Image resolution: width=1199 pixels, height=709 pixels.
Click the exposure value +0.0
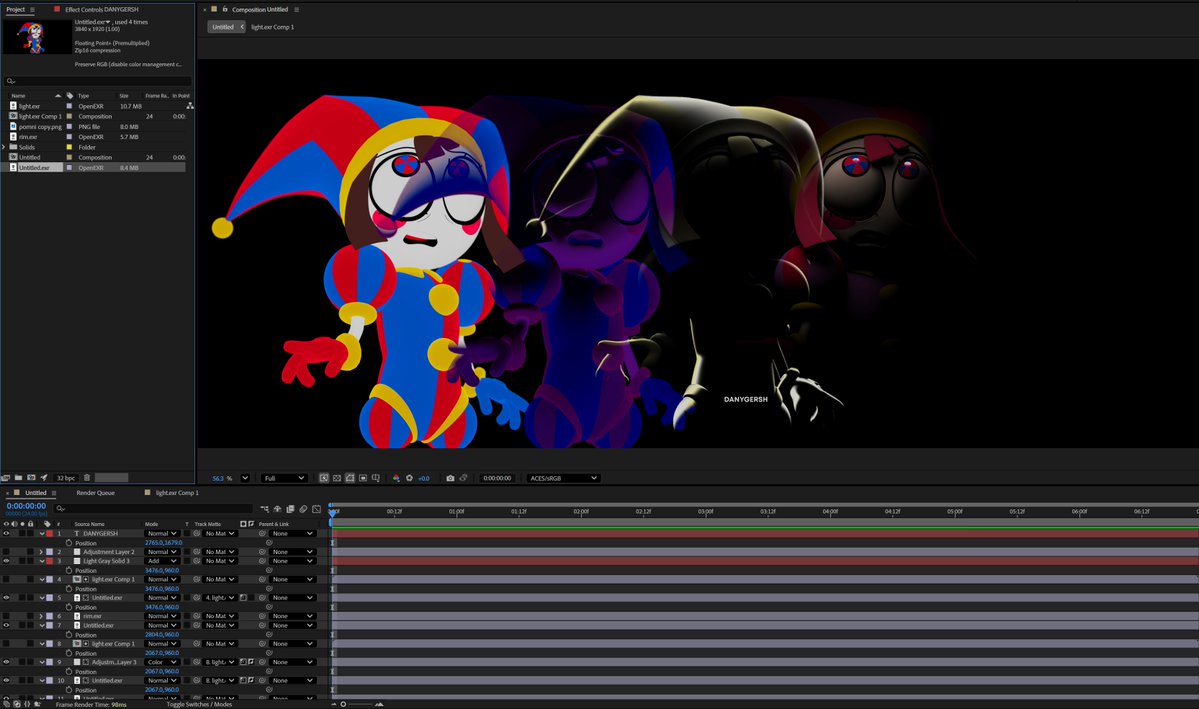tap(424, 478)
